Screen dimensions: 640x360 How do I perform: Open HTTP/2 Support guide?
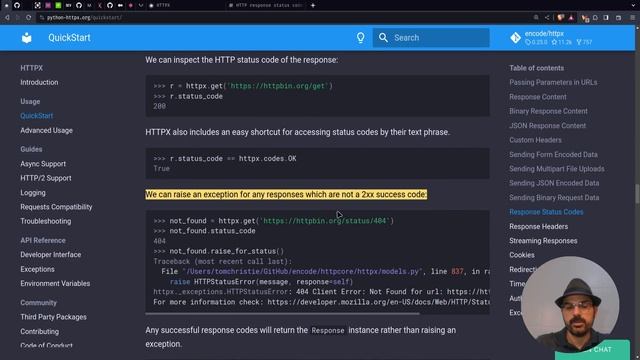[x=46, y=178]
